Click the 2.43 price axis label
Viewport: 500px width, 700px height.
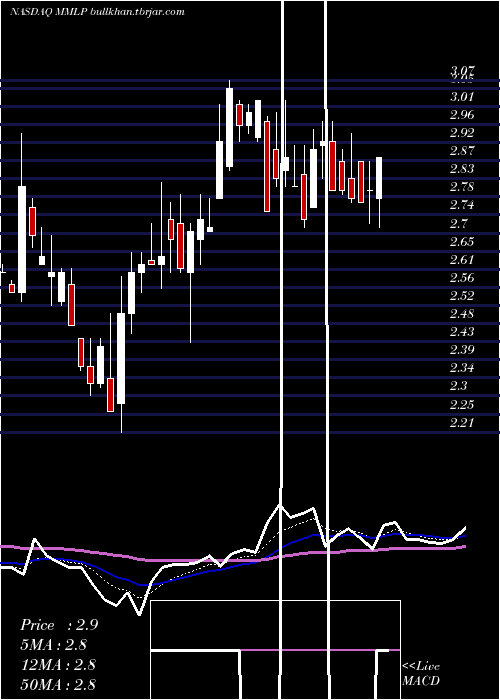click(x=462, y=332)
